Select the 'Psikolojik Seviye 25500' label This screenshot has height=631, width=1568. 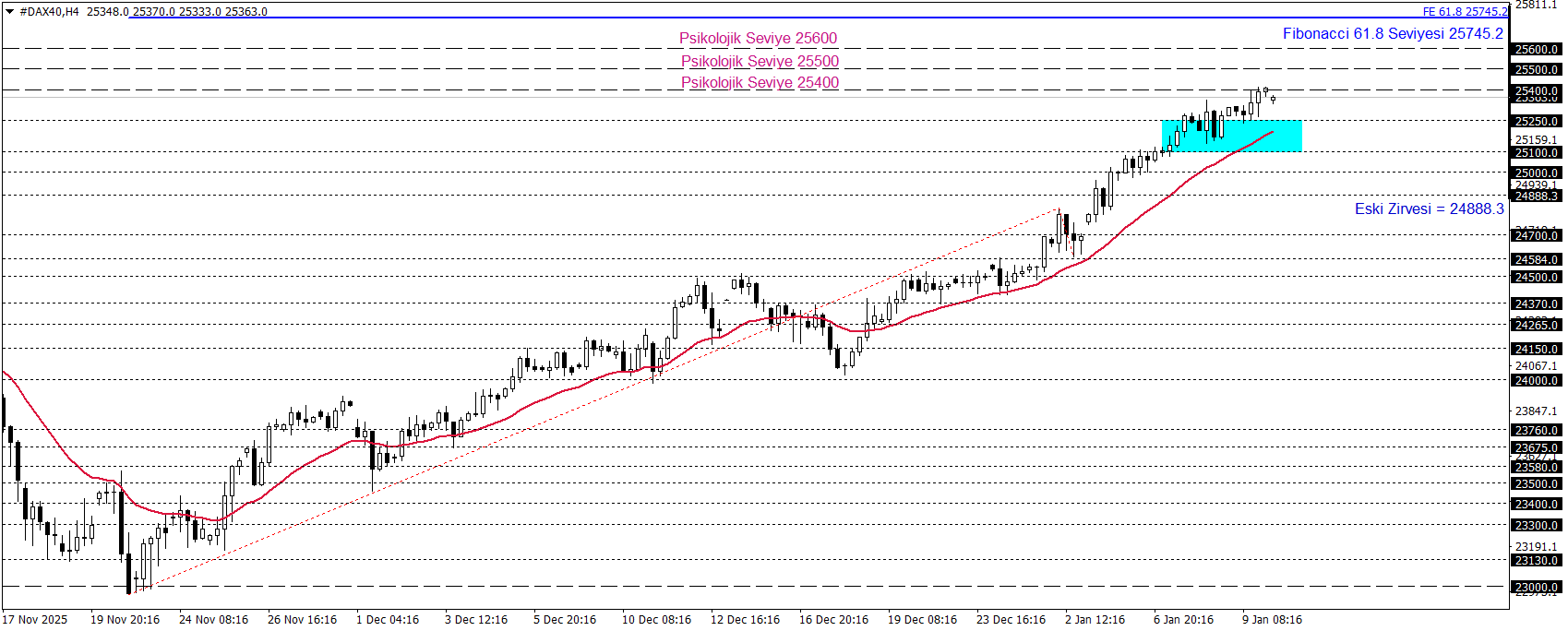pos(760,62)
